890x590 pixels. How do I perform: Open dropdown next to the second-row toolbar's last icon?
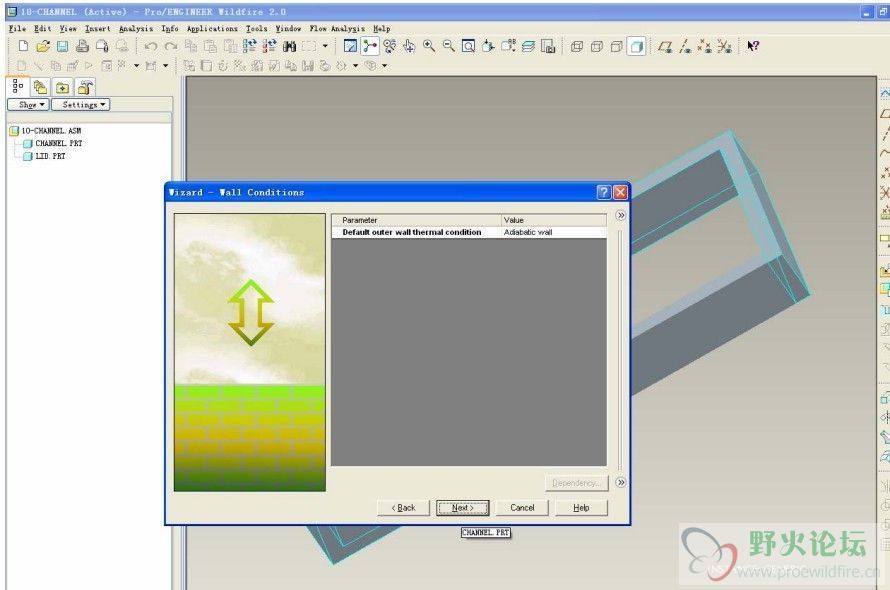coord(385,66)
